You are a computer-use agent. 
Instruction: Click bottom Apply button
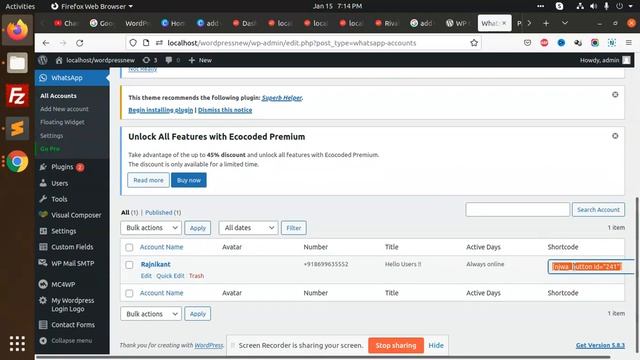pyautogui.click(x=198, y=314)
